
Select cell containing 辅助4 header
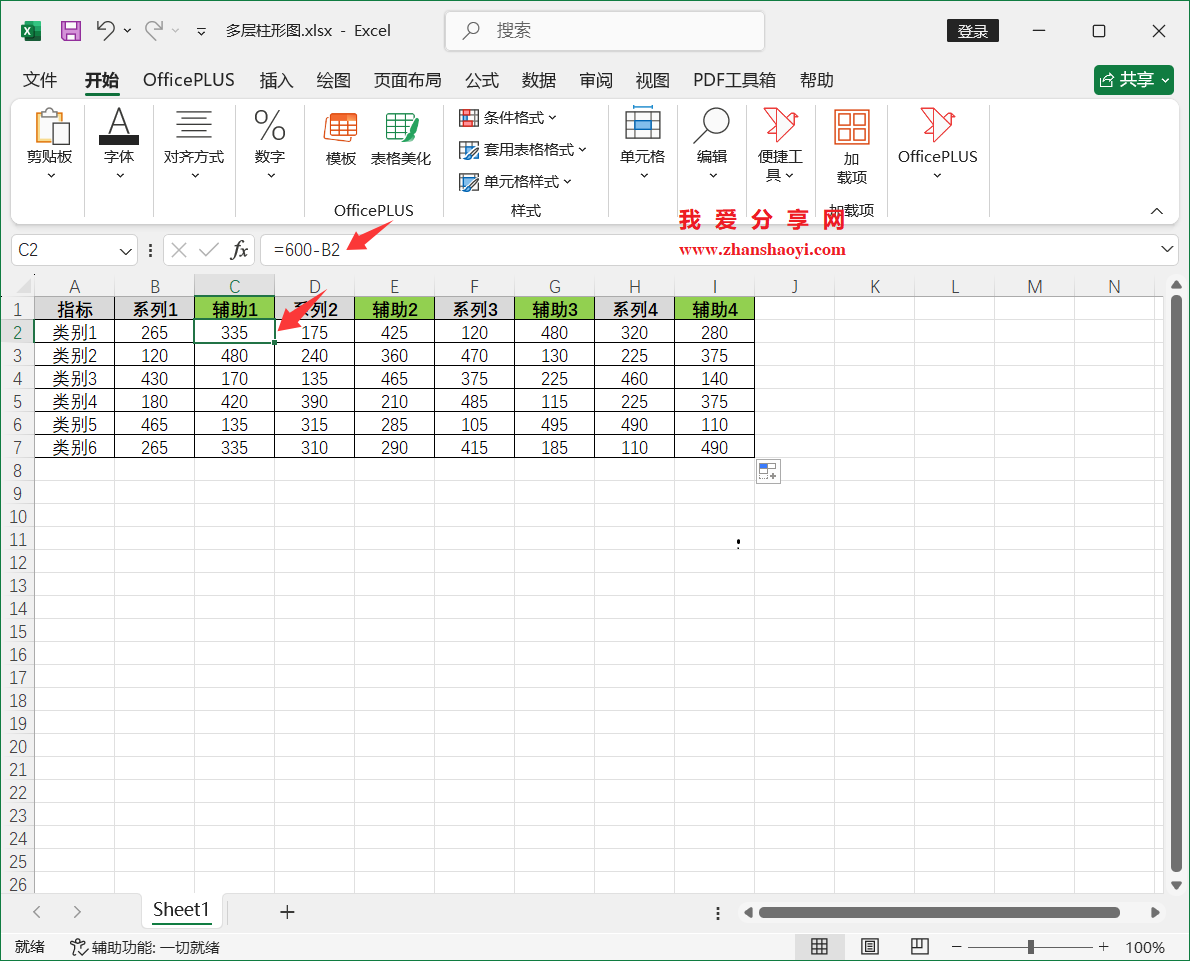(715, 309)
